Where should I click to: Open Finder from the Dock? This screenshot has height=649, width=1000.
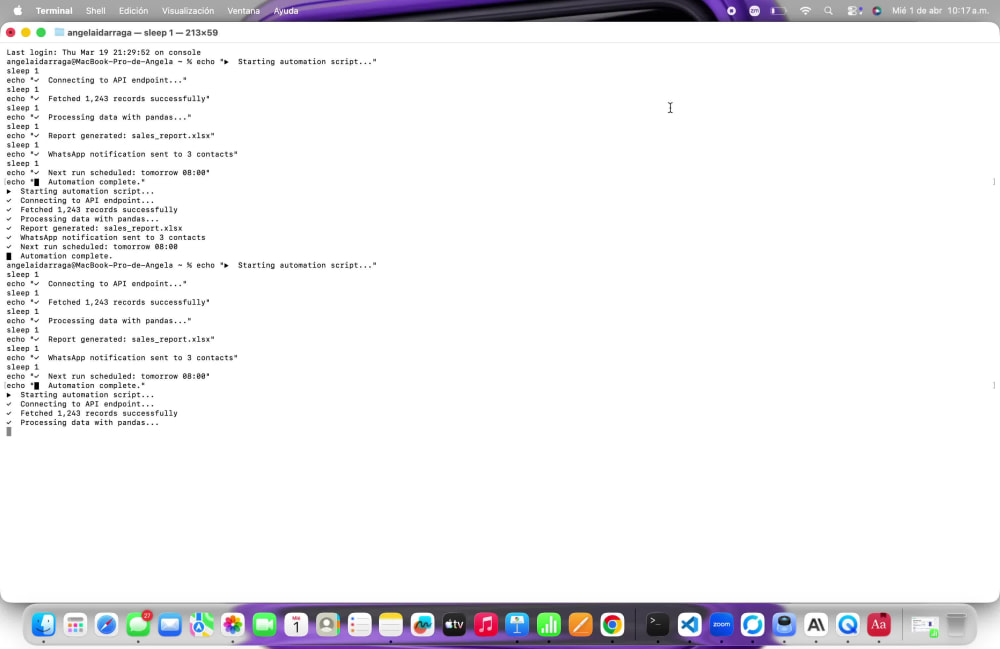(x=43, y=625)
